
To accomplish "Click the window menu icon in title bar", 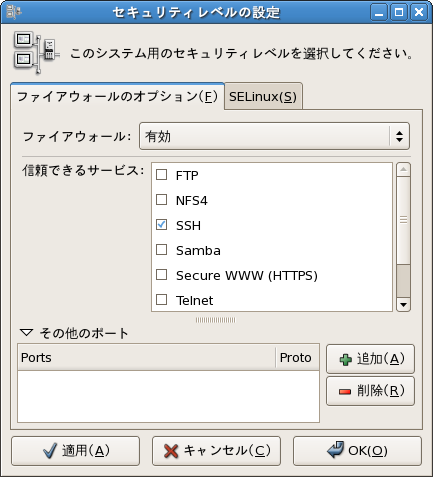I will (x=14, y=12).
